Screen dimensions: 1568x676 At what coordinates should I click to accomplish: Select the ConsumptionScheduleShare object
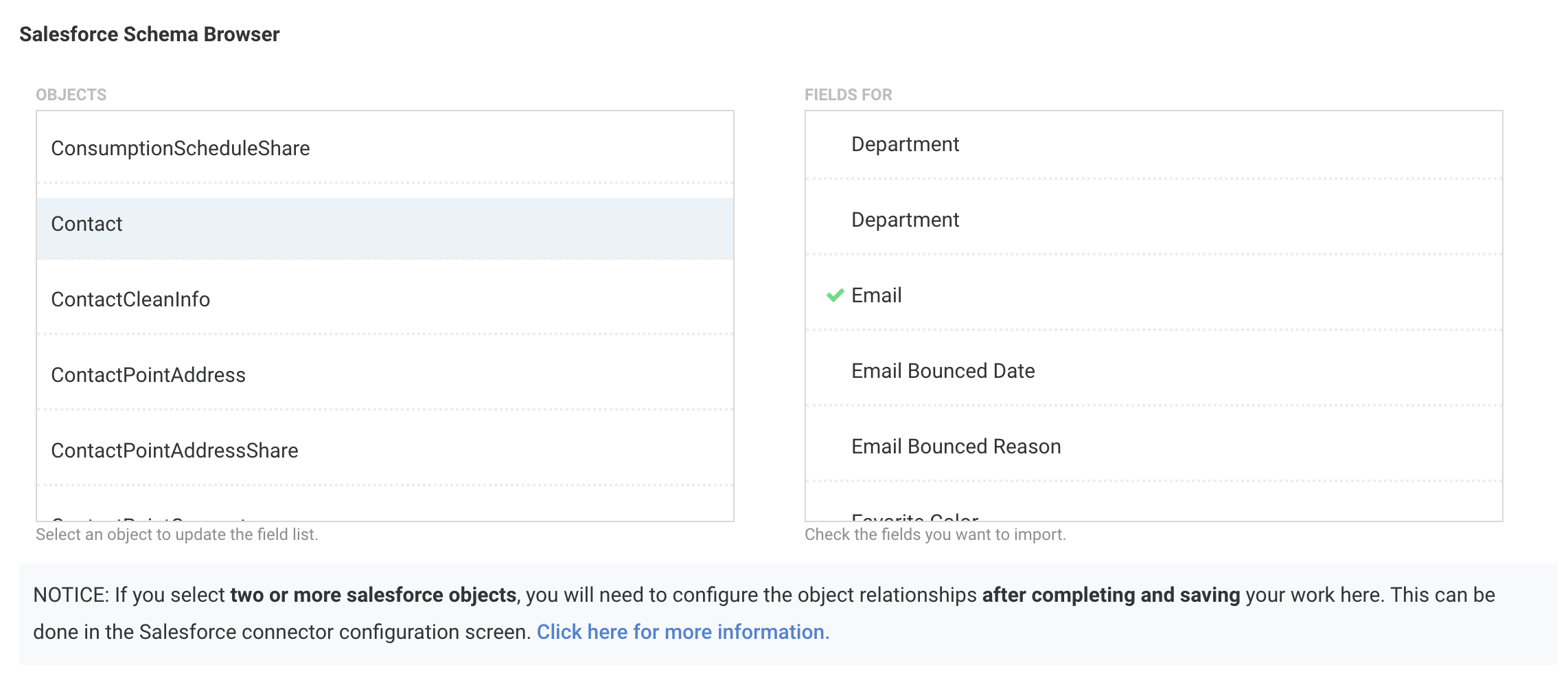click(180, 148)
